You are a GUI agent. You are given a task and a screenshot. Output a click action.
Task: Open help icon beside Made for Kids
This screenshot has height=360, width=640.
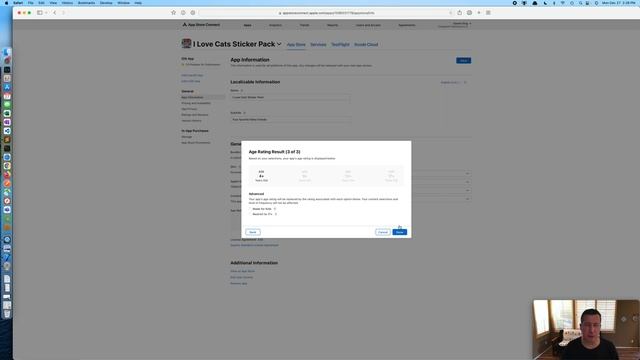click(x=275, y=209)
